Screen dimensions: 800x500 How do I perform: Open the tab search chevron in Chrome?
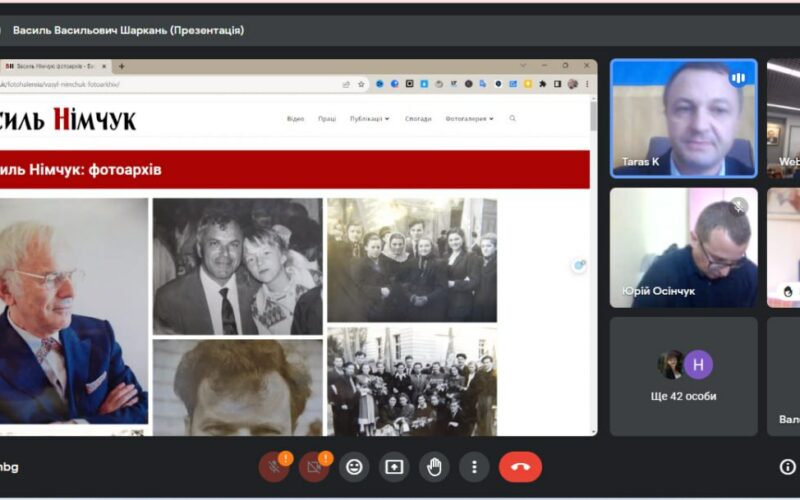(523, 66)
